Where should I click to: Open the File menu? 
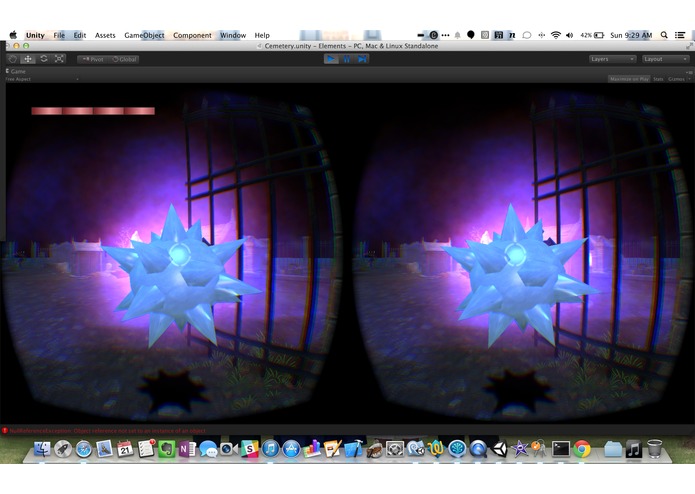click(59, 35)
